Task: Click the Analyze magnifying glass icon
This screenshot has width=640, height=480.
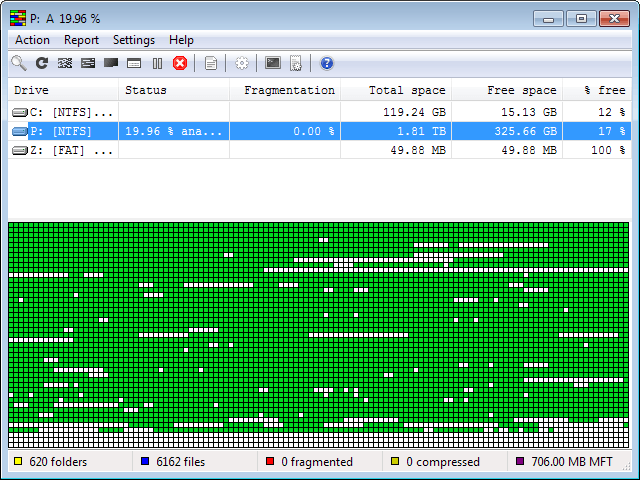Action: click(x=18, y=63)
